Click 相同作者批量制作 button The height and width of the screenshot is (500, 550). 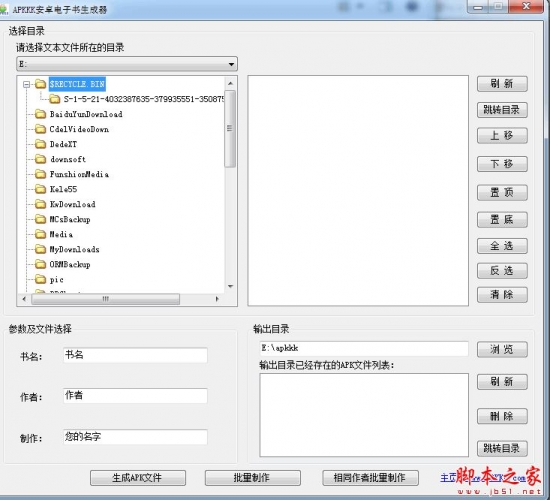click(370, 478)
